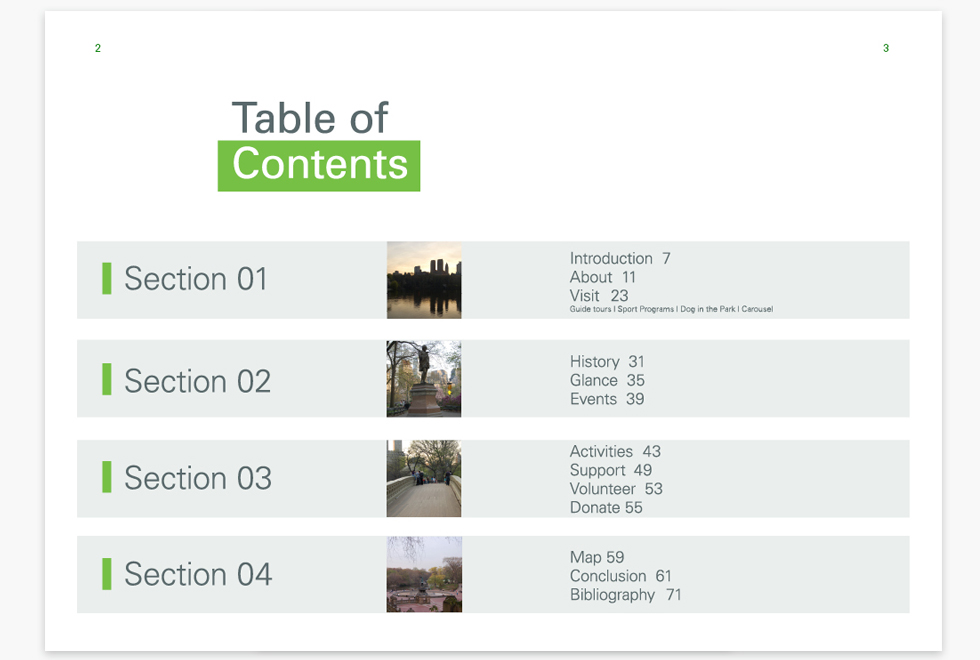Select the Section 04 heading
Image resolution: width=980 pixels, height=660 pixels.
click(x=198, y=575)
